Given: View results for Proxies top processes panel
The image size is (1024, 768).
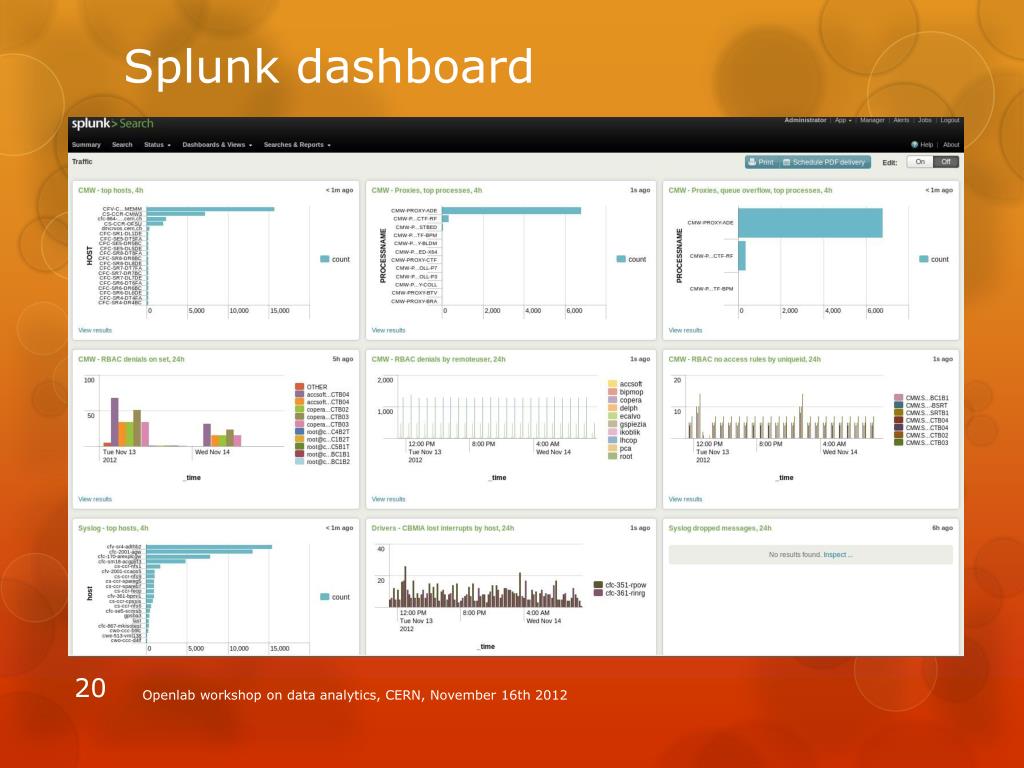Looking at the screenshot, I should click(x=389, y=330).
